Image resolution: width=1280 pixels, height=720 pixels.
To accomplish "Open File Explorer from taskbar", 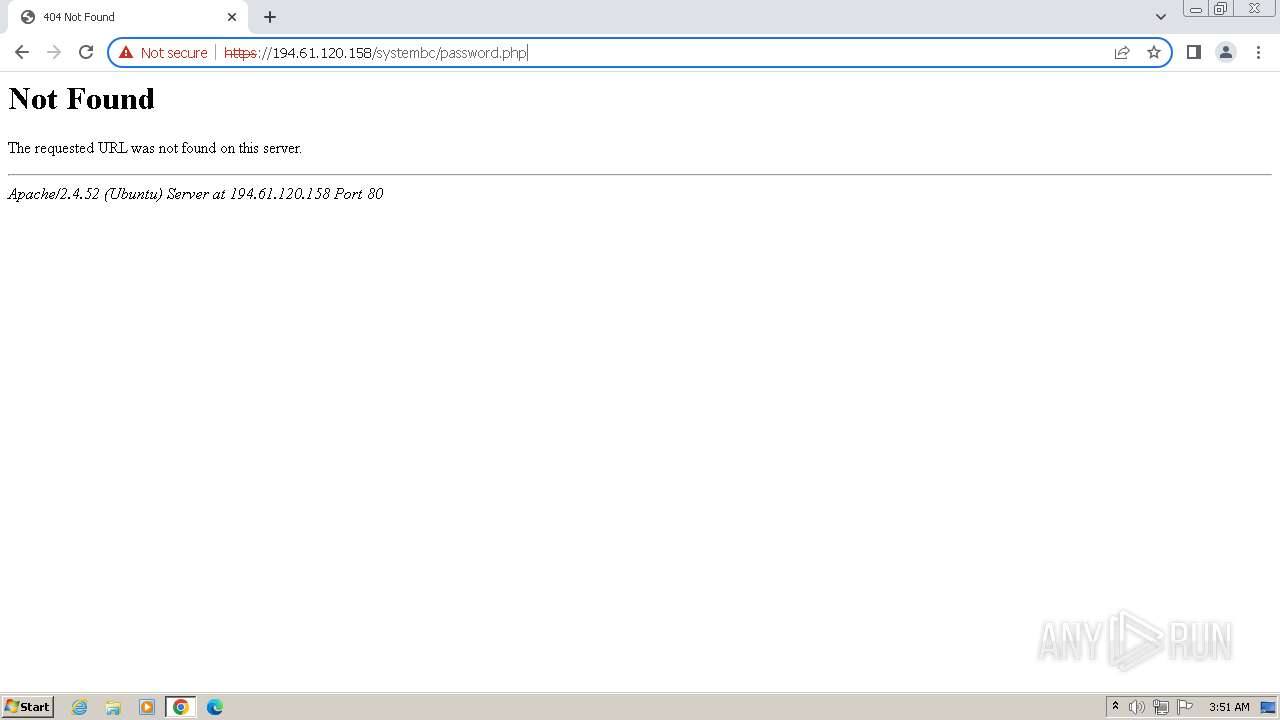I will point(113,707).
